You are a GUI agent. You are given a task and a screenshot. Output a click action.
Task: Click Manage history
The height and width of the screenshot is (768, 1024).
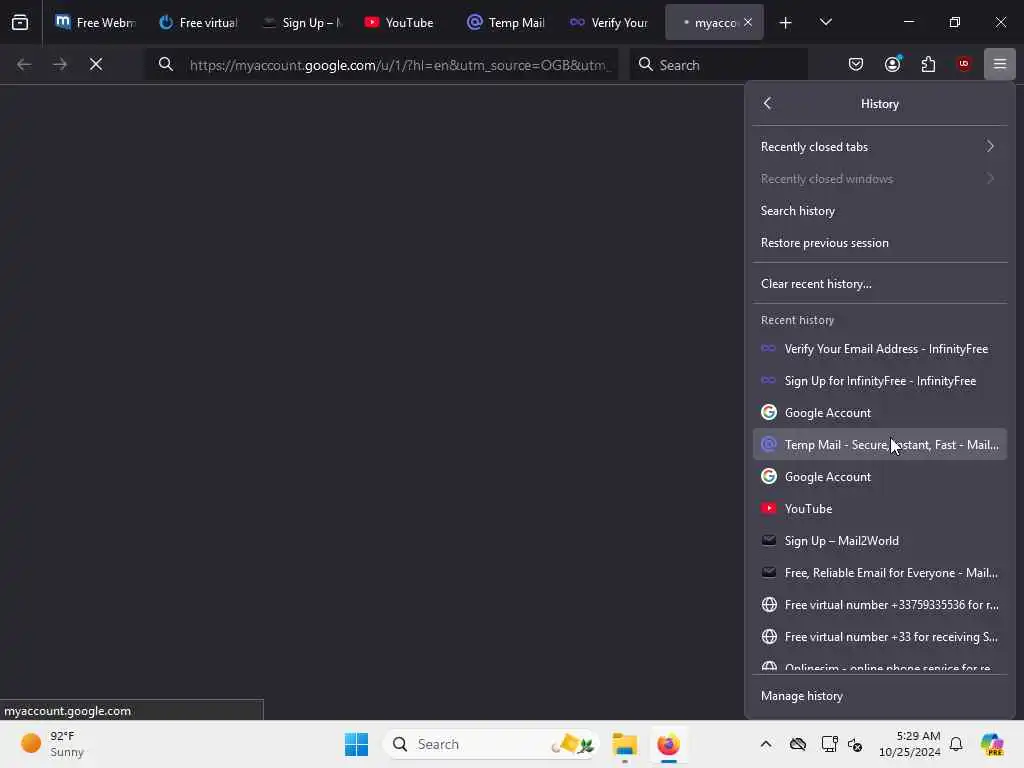tap(880, 696)
